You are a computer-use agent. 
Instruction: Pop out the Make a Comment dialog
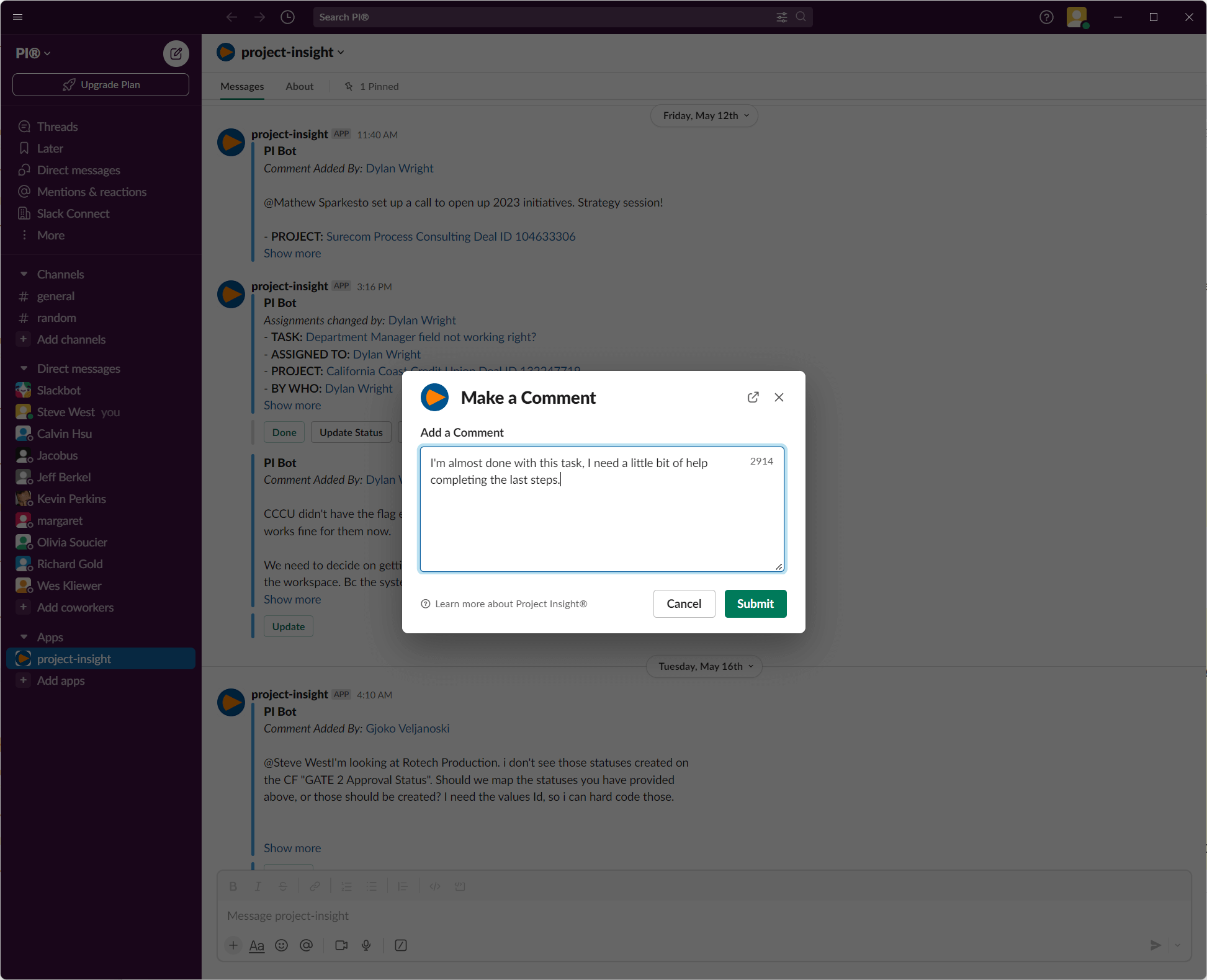(x=753, y=397)
